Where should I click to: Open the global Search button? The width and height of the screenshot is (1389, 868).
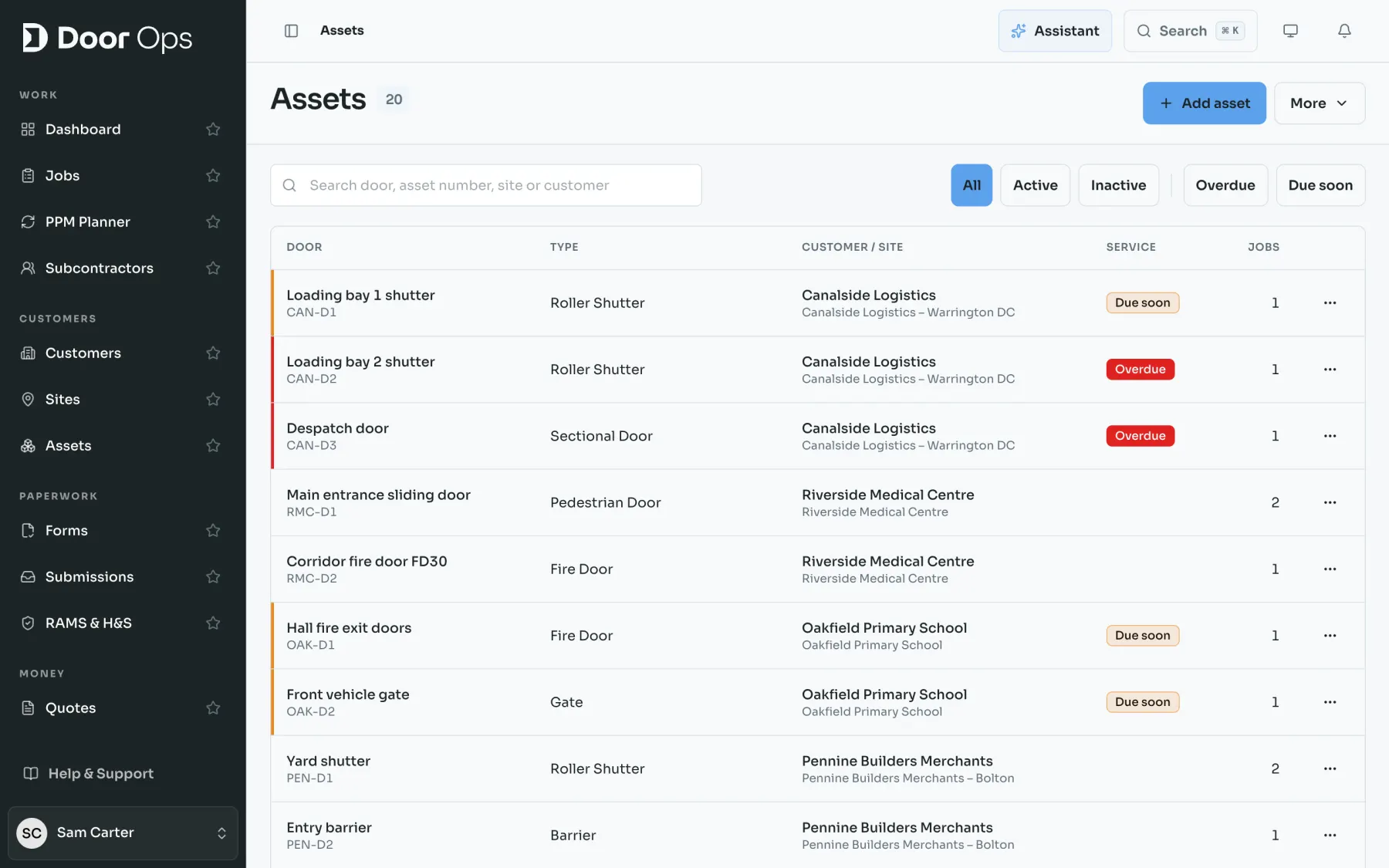[1190, 31]
